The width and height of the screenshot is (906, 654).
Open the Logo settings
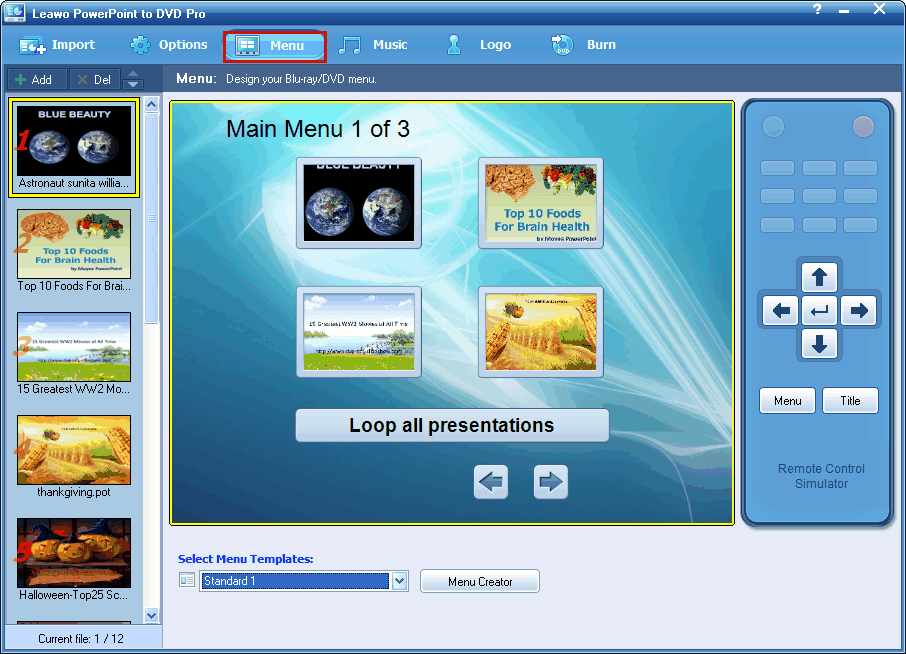453,44
